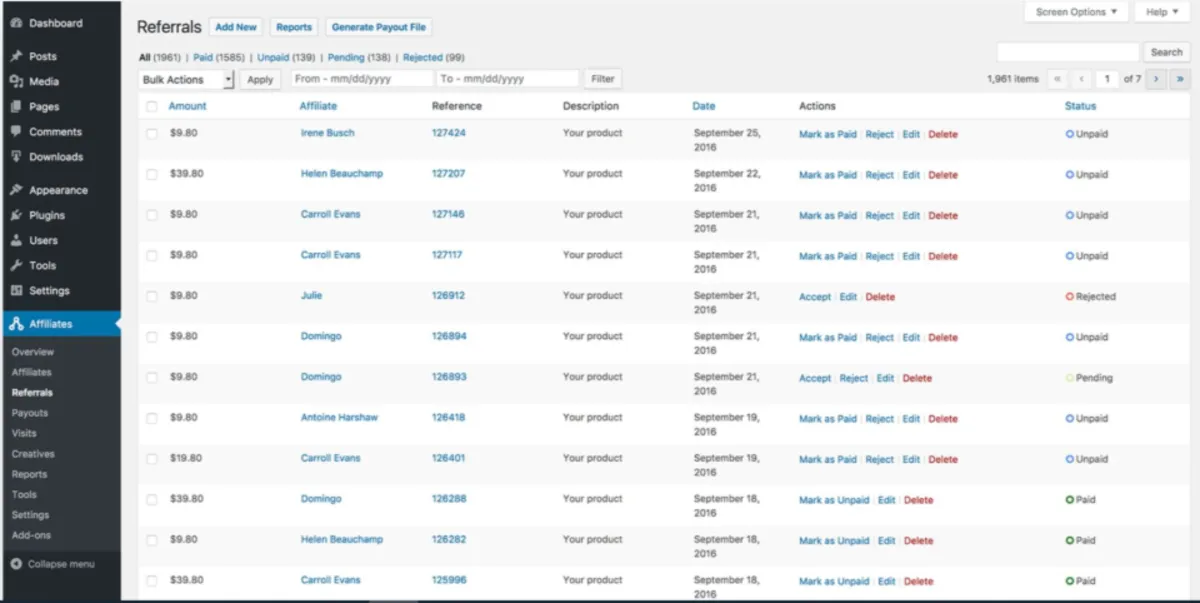Image resolution: width=1200 pixels, height=603 pixels.
Task: Click the Filter date button
Action: tap(603, 79)
